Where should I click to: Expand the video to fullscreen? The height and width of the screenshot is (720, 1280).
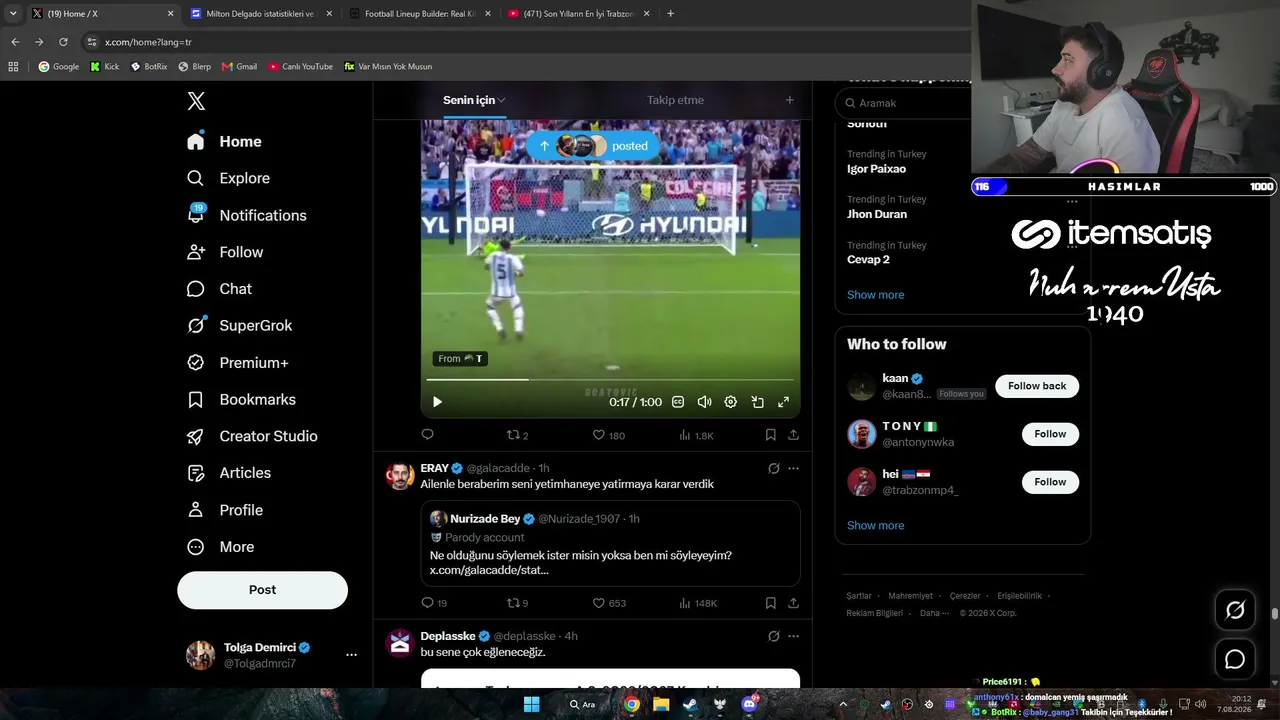pyautogui.click(x=784, y=402)
